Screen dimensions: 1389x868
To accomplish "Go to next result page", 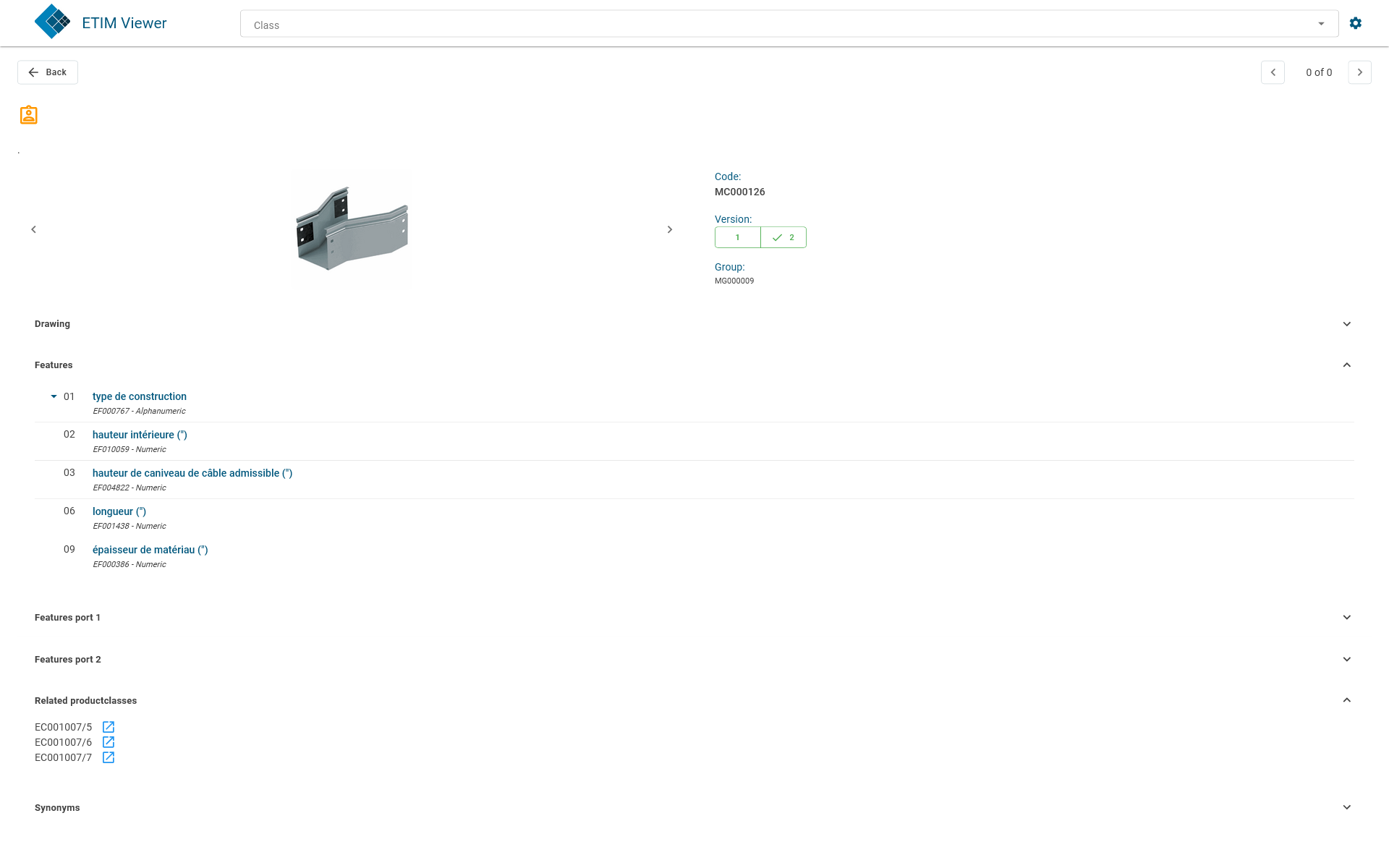I will tap(1360, 72).
